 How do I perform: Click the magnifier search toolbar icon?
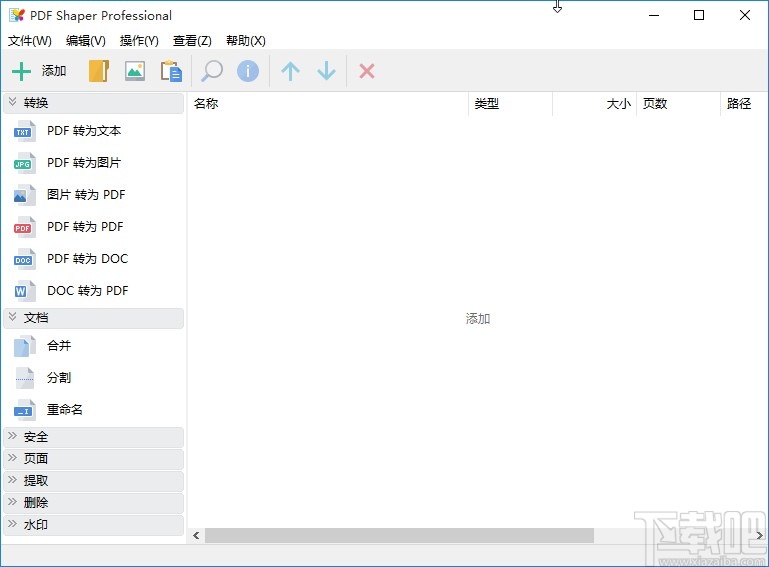tap(212, 71)
